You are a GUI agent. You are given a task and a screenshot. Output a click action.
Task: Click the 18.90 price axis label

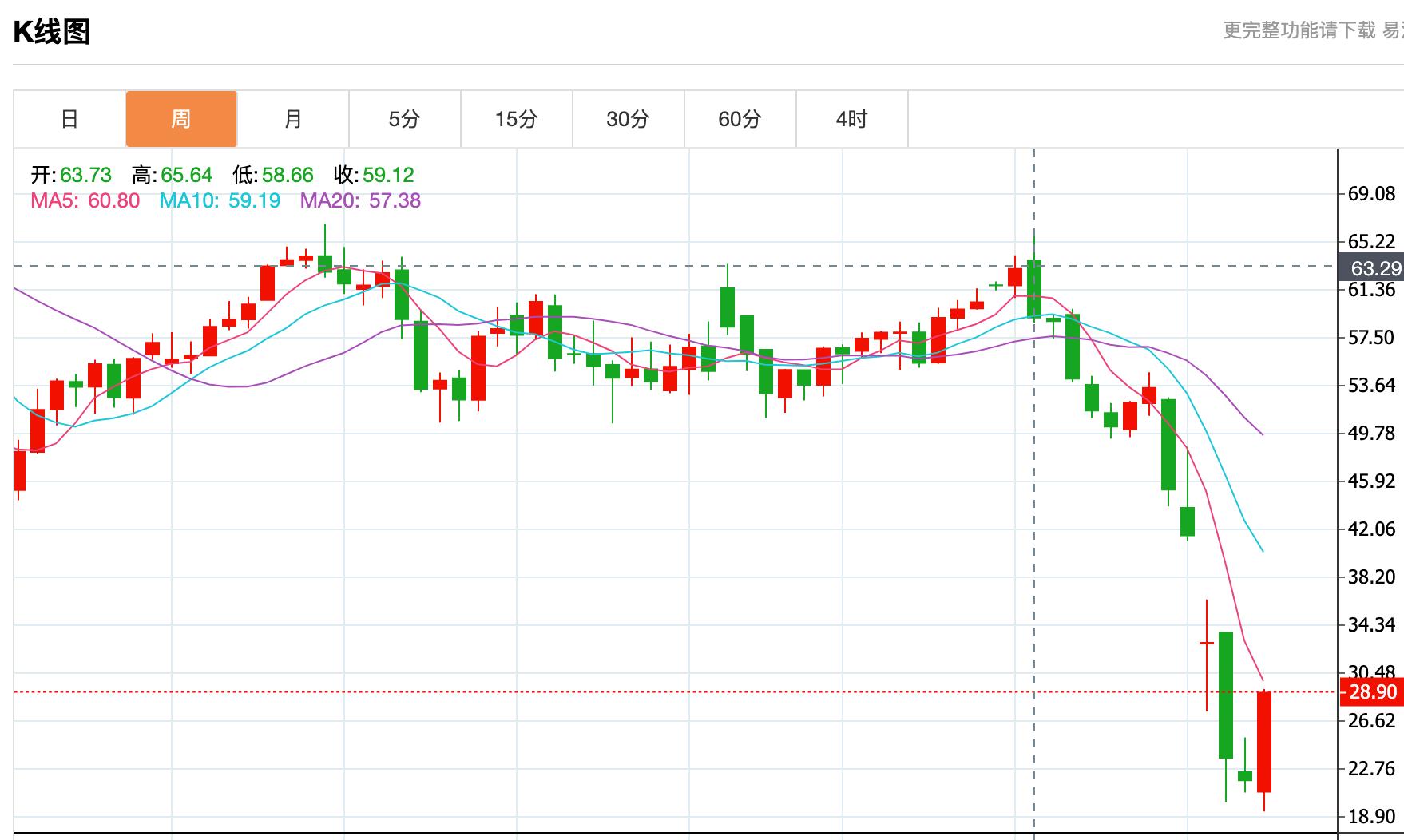coord(1371,817)
